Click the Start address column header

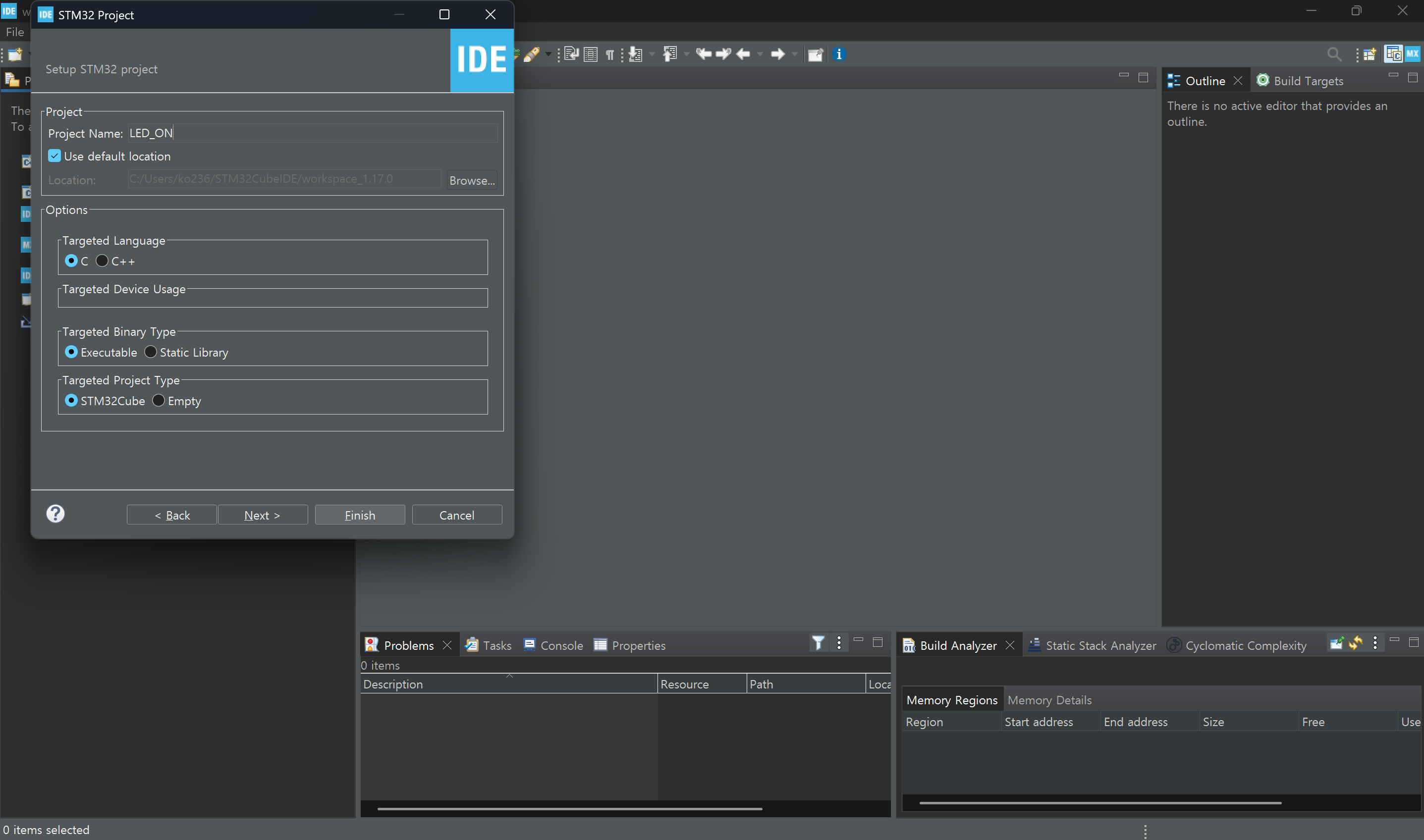tap(1051, 722)
